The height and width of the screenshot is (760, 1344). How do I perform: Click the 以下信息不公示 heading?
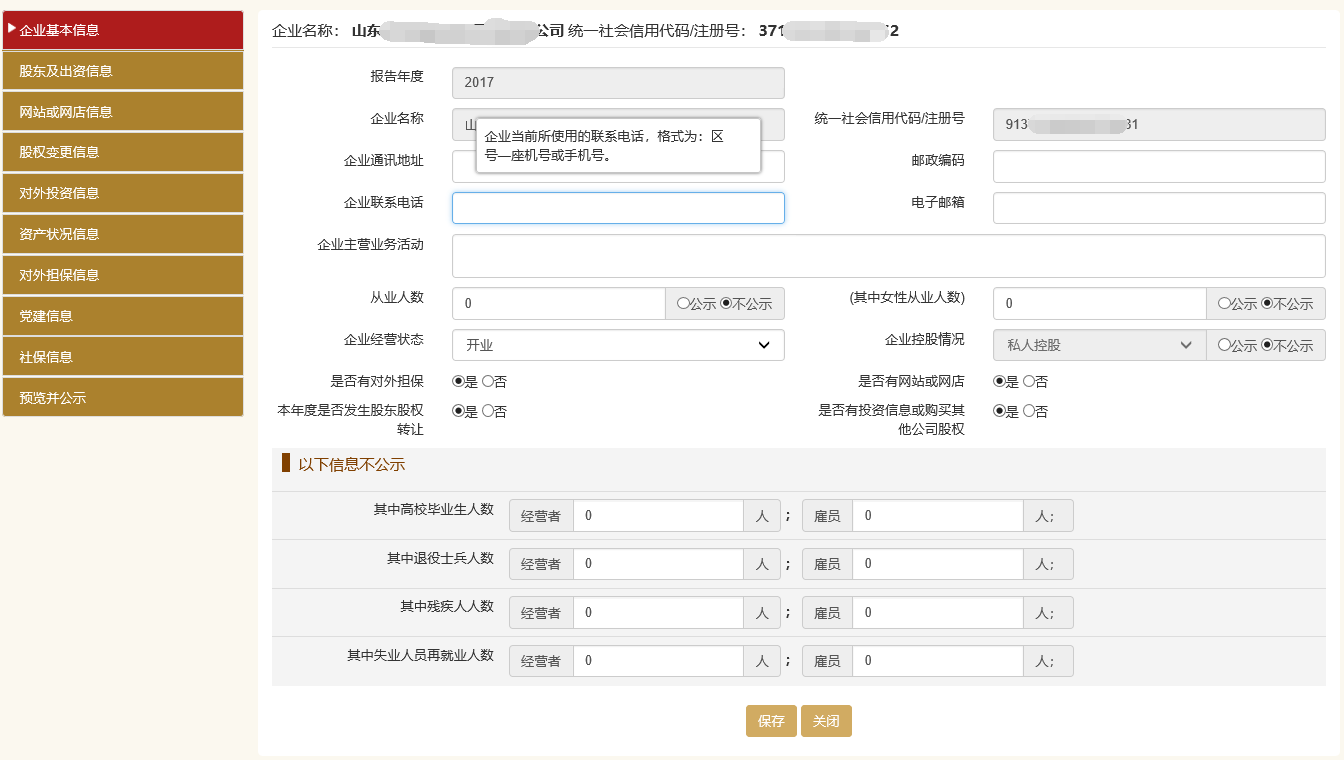(351, 465)
